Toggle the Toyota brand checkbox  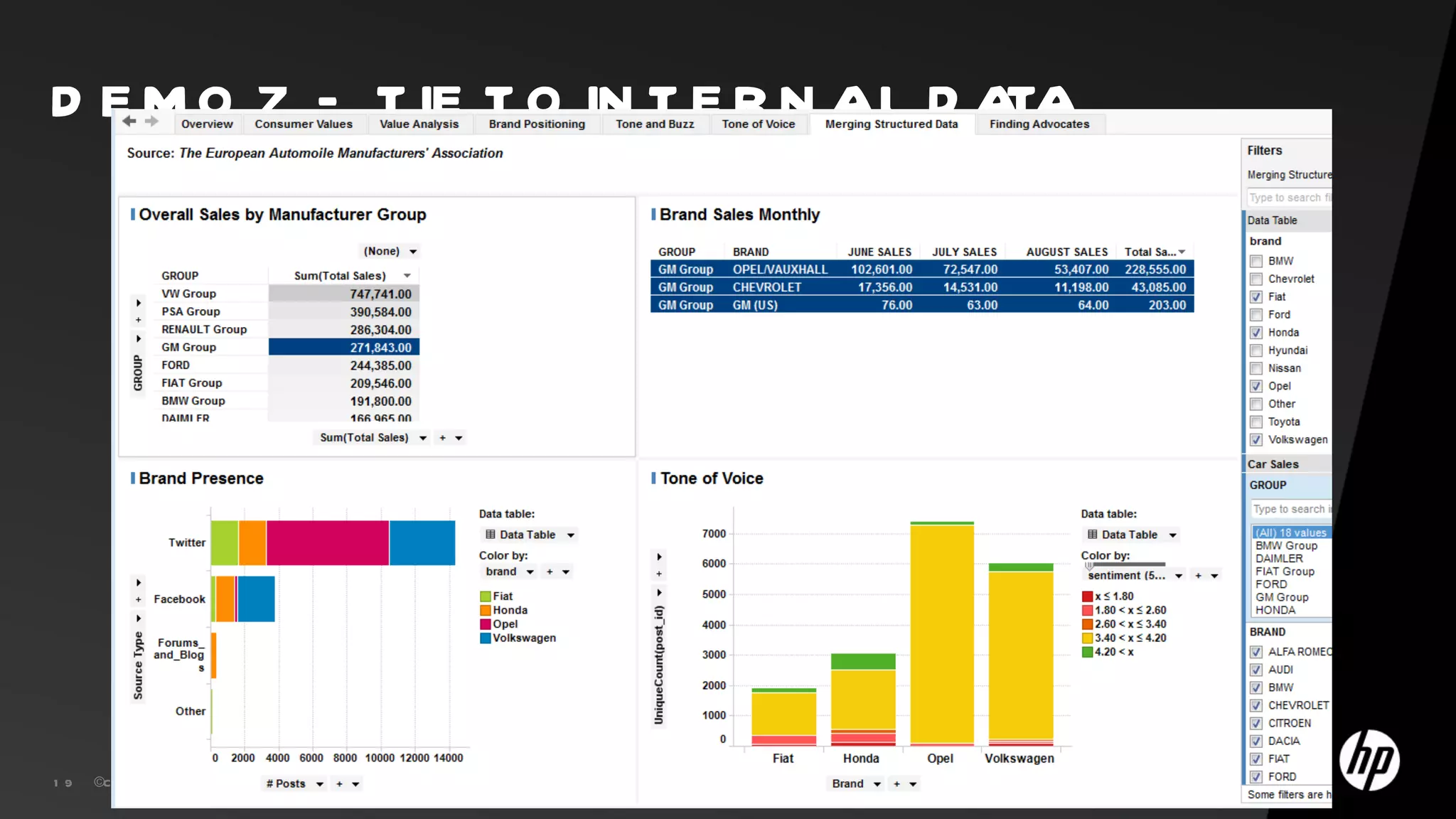(1256, 422)
